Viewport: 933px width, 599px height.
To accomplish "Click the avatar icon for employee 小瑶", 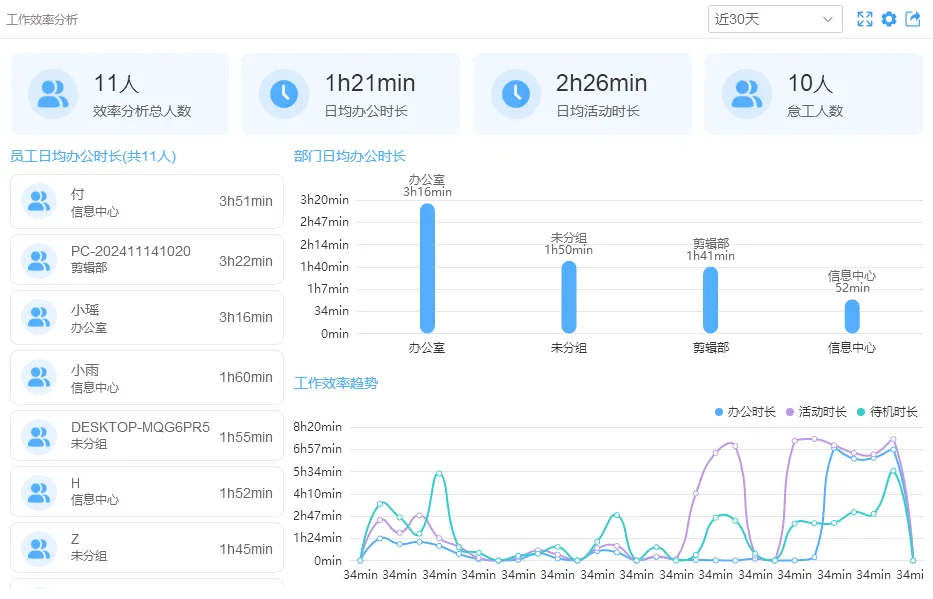I will [39, 317].
